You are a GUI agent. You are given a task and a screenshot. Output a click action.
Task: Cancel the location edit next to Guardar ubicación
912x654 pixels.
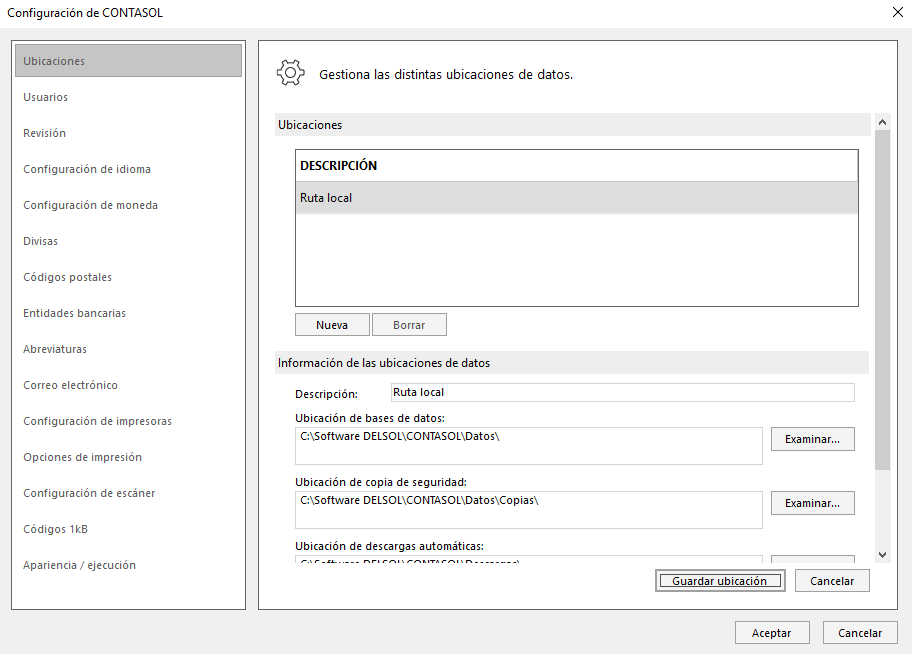[832, 581]
